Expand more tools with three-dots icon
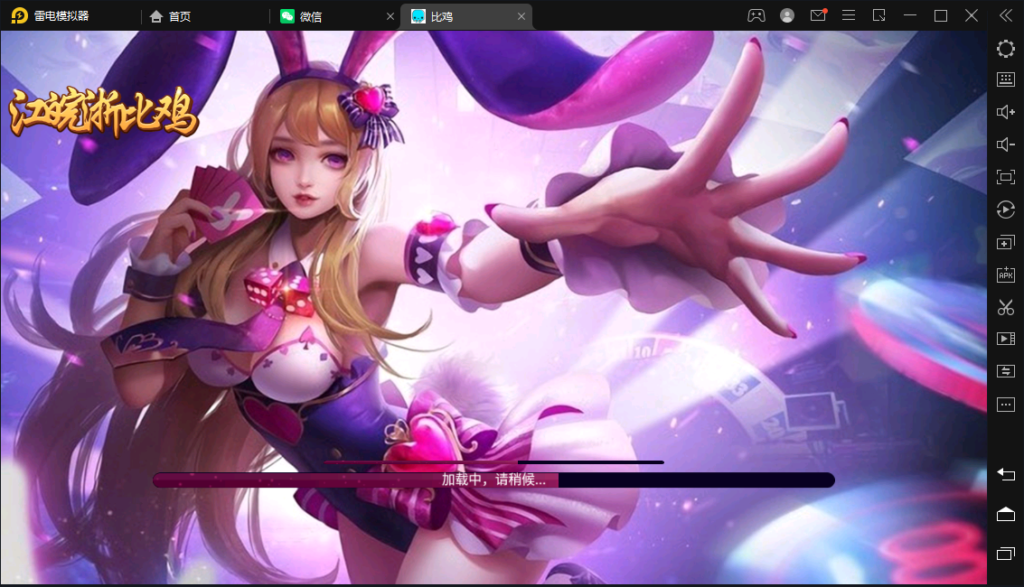The image size is (1024, 587). pyautogui.click(x=1005, y=404)
